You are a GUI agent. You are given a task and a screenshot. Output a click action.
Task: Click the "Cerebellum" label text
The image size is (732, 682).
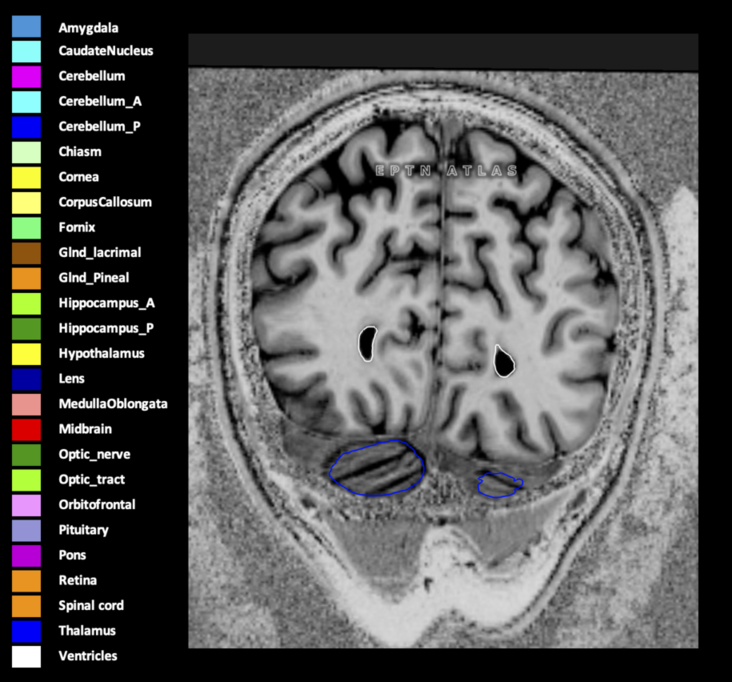coord(92,76)
